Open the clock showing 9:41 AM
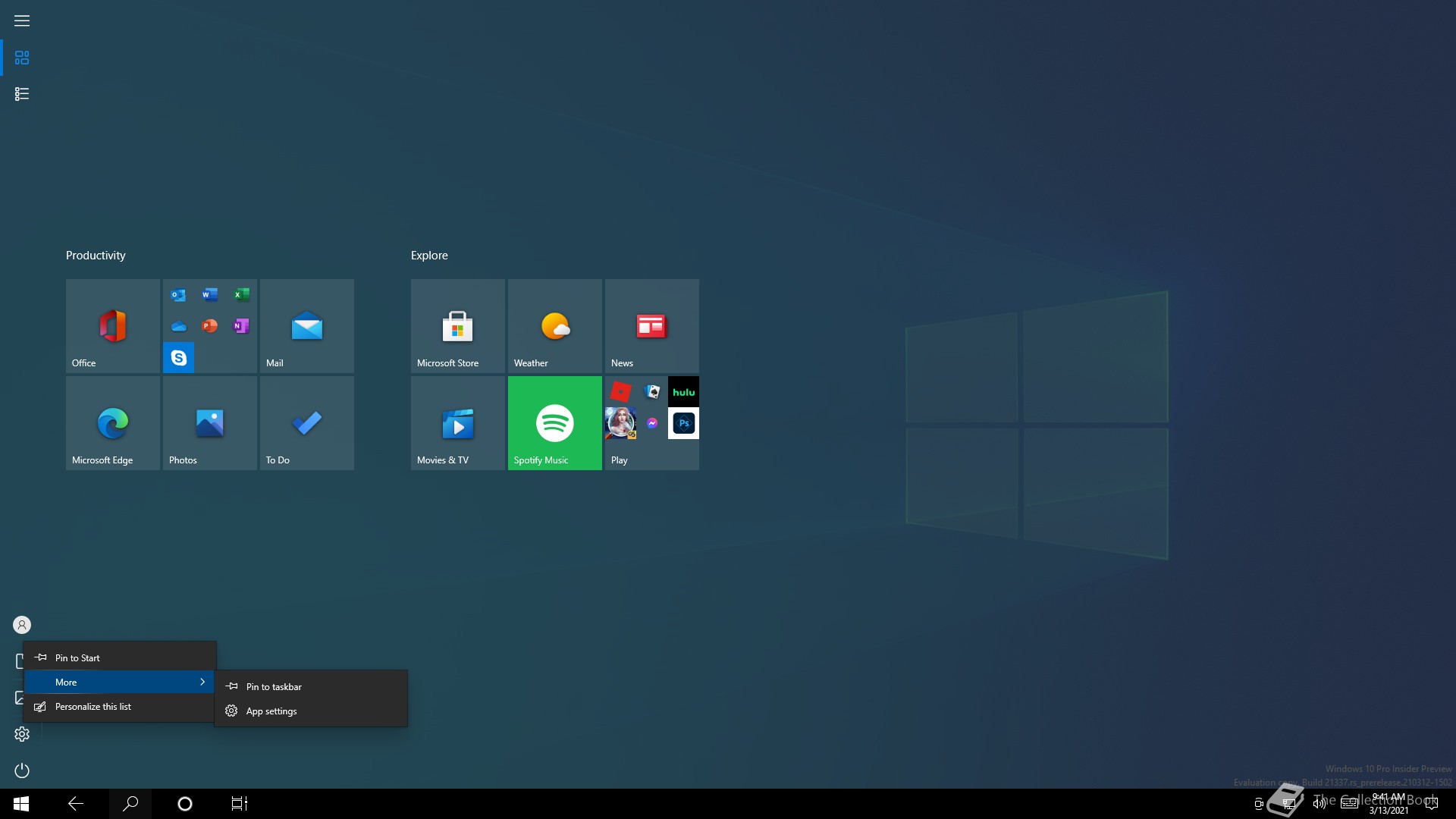1456x819 pixels. 1389,804
